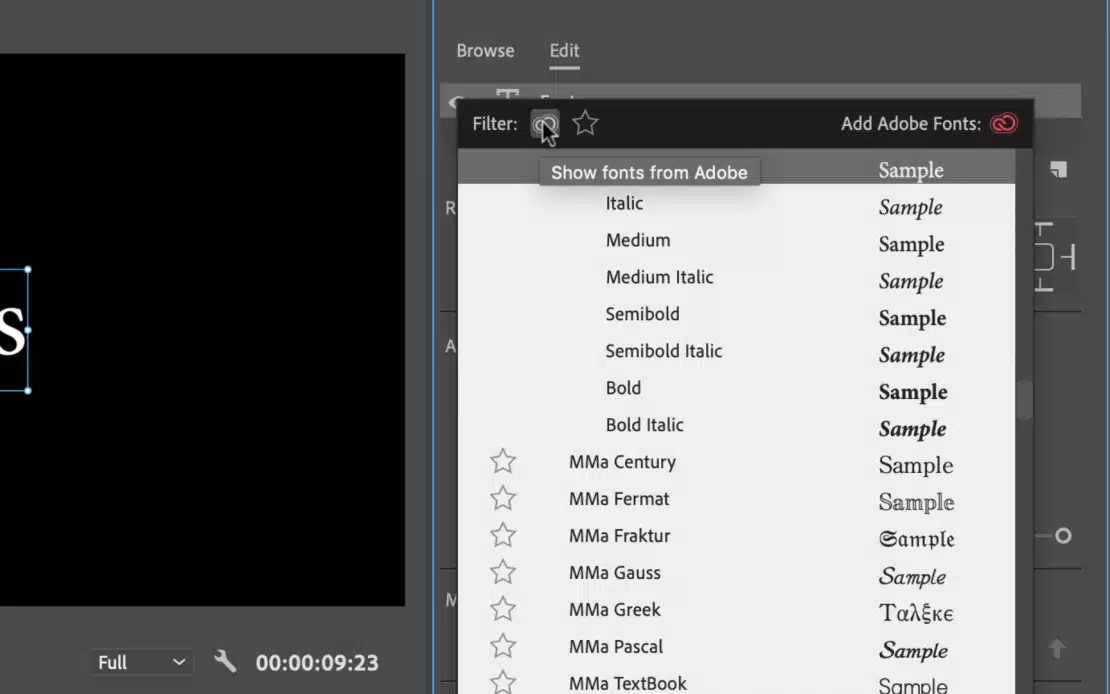Switch to the Edit tab
The height and width of the screenshot is (694, 1110).
coord(564,51)
